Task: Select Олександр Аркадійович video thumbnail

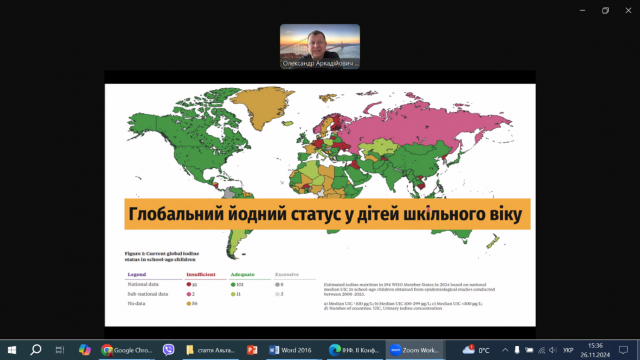Action: [x=320, y=46]
